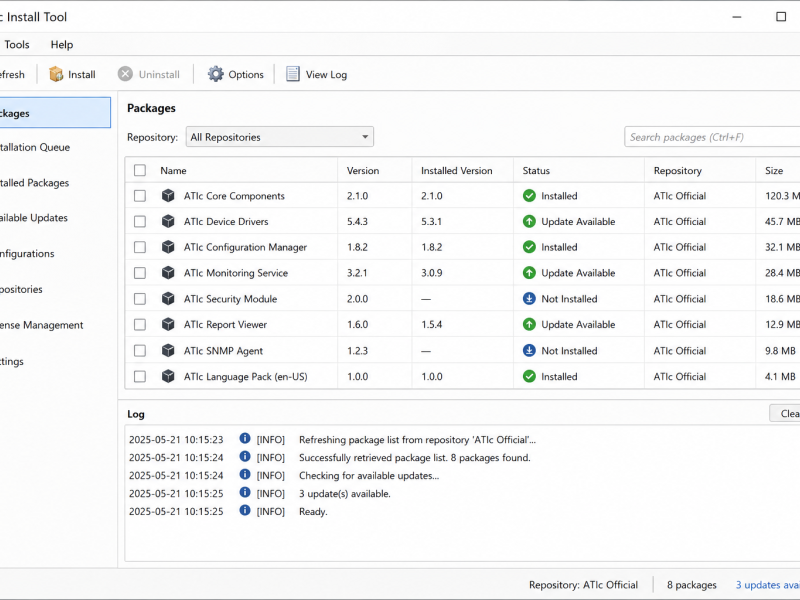Screen dimensions: 800x600
Task: Click info icon of '3 update(s) available' entry
Action: pos(245,492)
